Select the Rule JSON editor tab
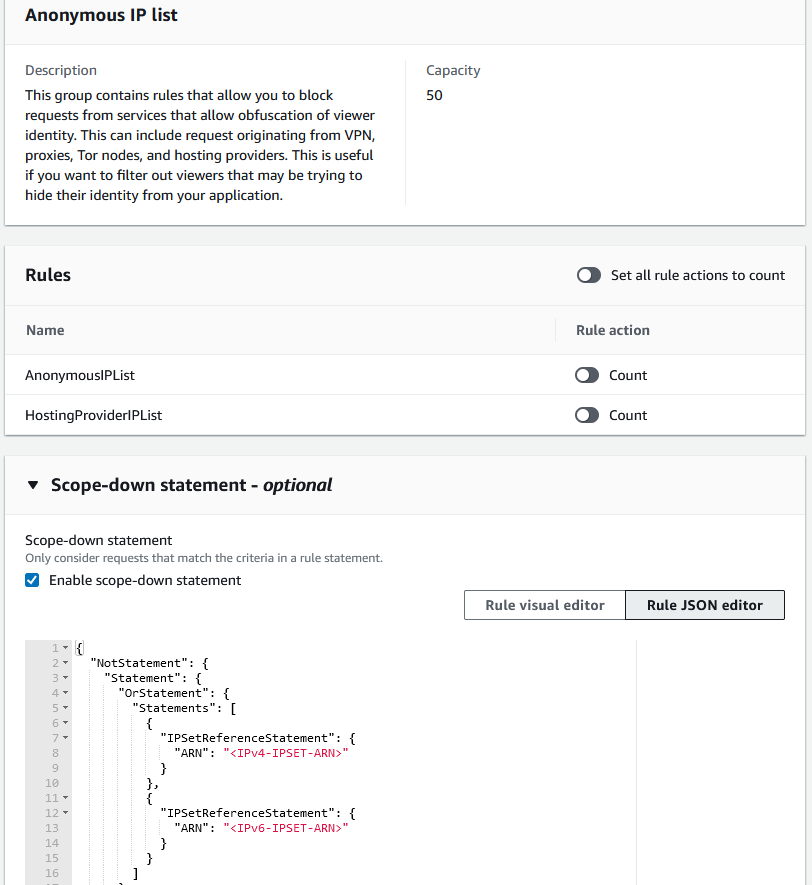This screenshot has height=885, width=812. (704, 604)
